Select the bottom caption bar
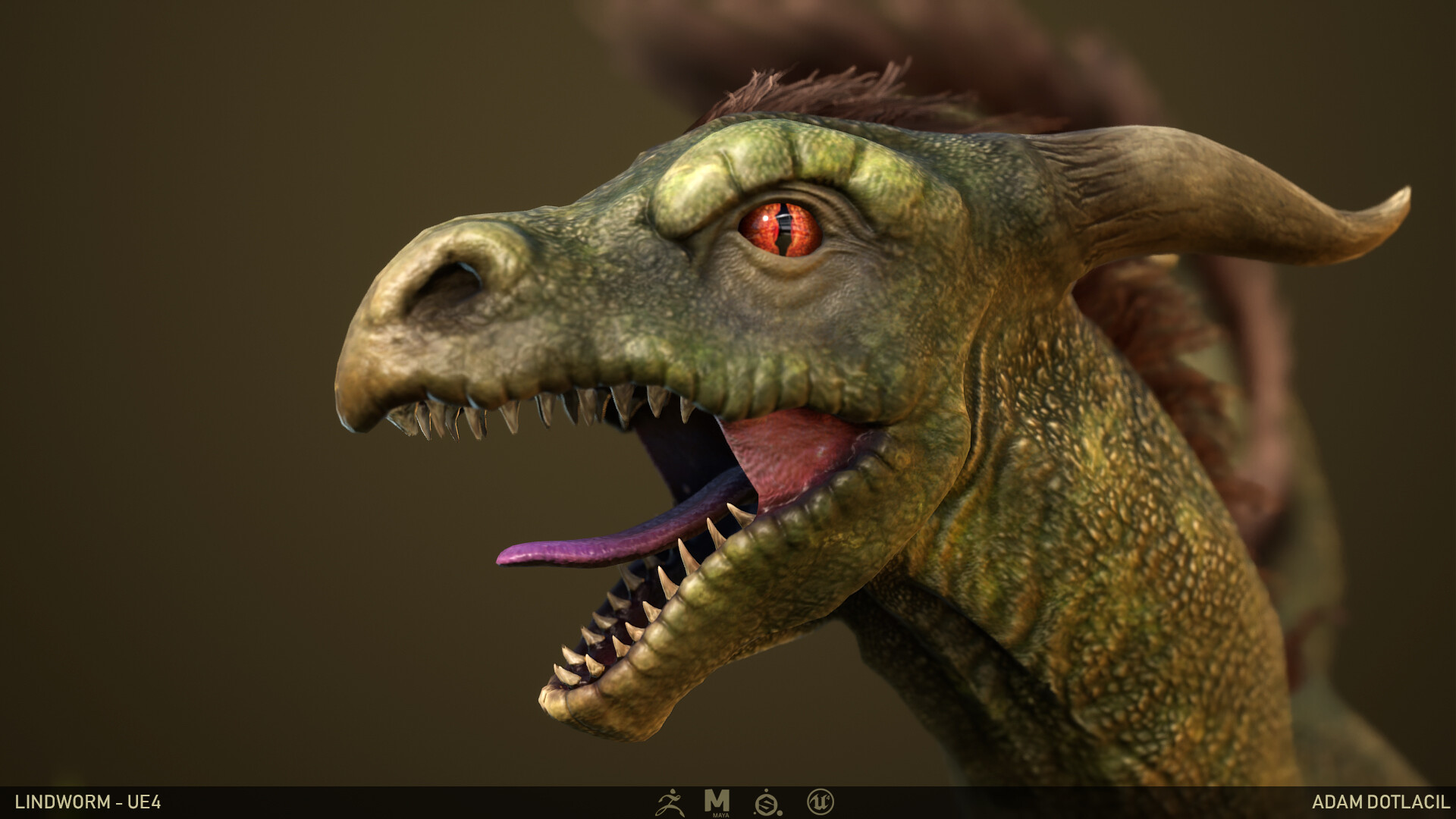Image resolution: width=1456 pixels, height=819 pixels. [x=379, y=802]
